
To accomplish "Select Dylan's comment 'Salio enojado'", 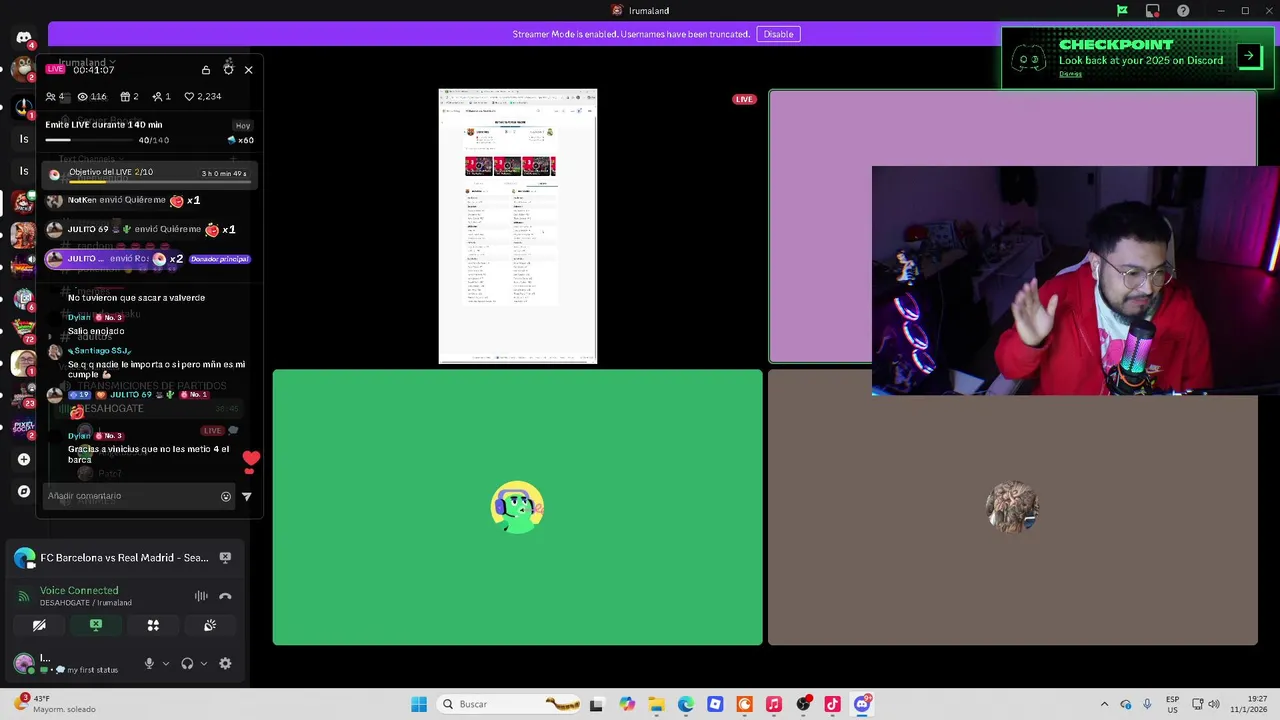I will pos(96,331).
